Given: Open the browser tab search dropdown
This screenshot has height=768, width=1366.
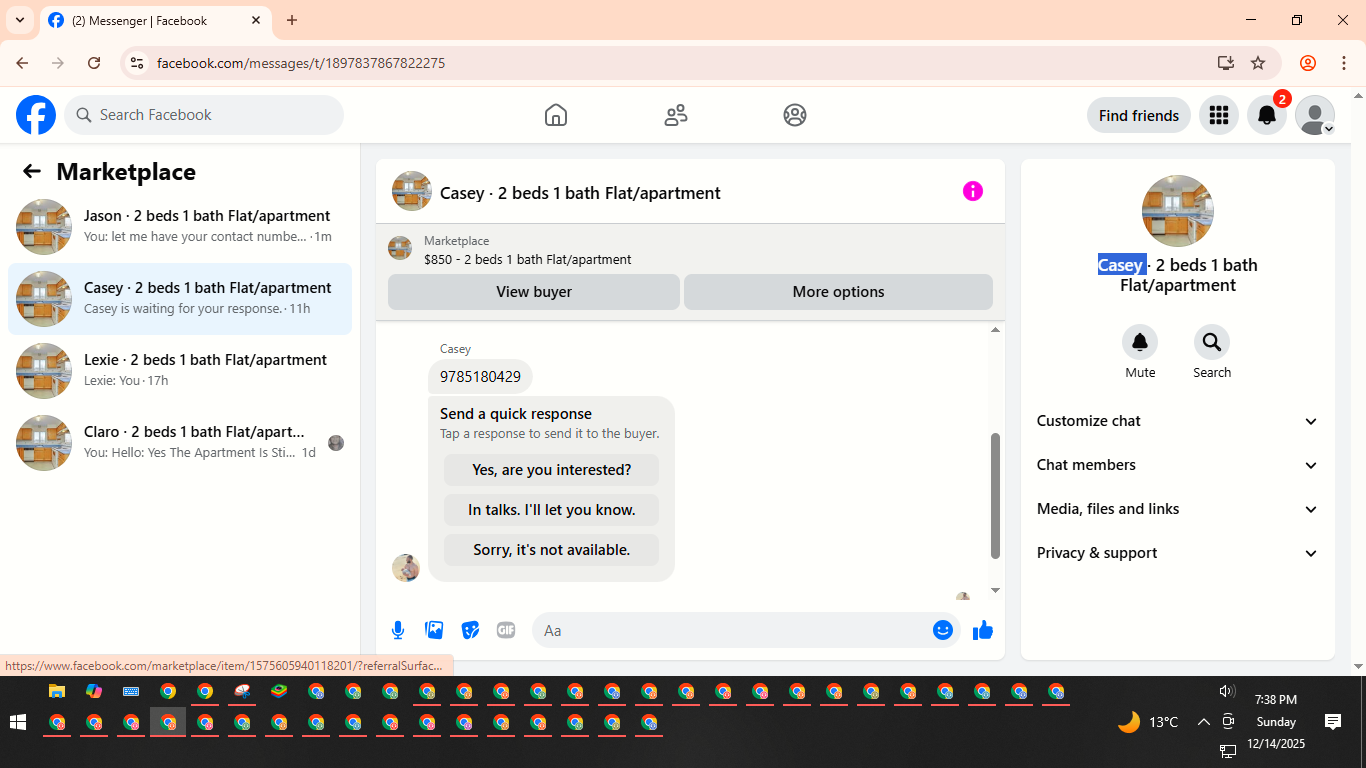Looking at the screenshot, I should tap(19, 20).
